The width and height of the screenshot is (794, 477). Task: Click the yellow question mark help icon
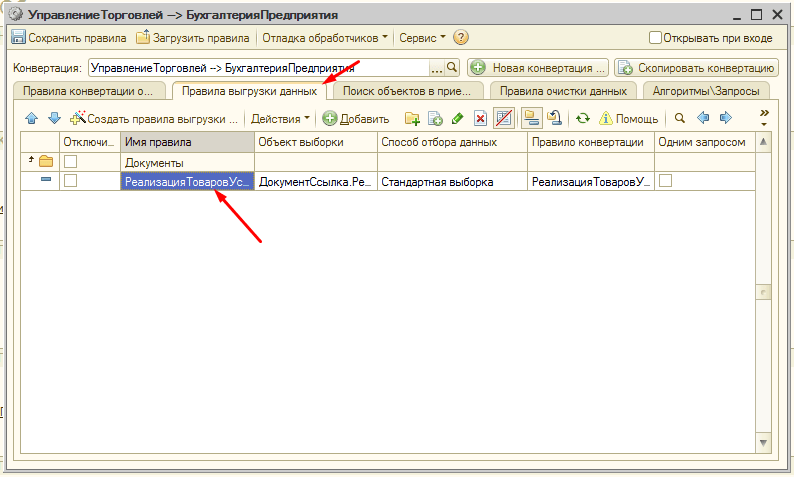coord(461,37)
